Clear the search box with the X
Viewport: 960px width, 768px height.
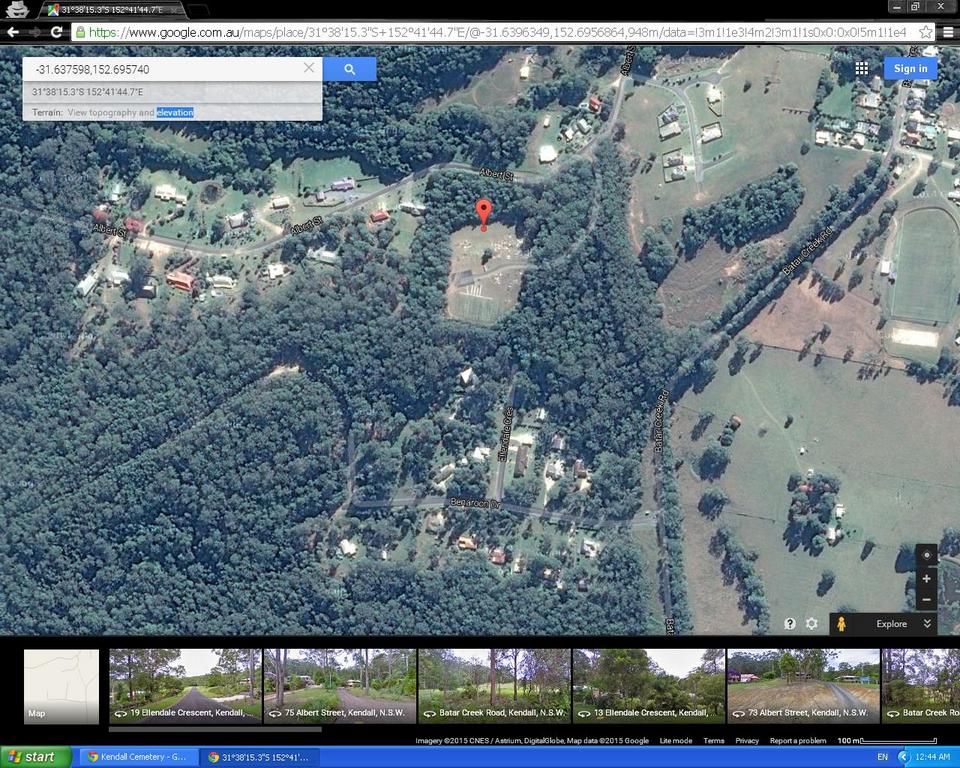click(309, 69)
